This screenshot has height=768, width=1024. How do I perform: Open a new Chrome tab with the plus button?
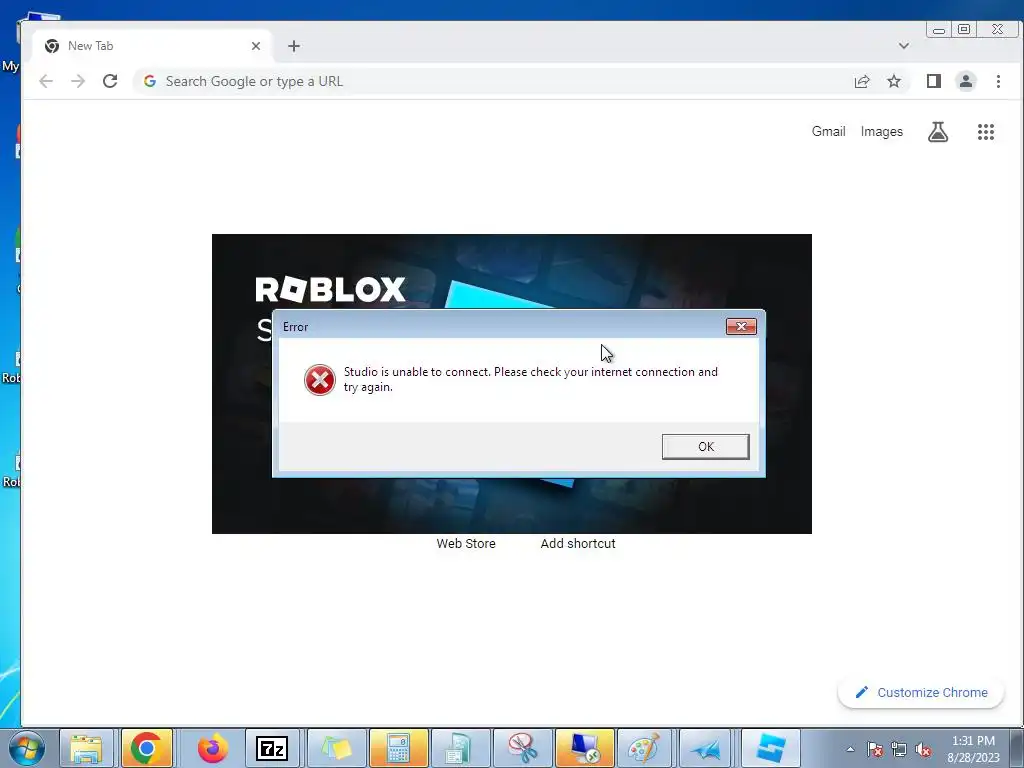(294, 46)
